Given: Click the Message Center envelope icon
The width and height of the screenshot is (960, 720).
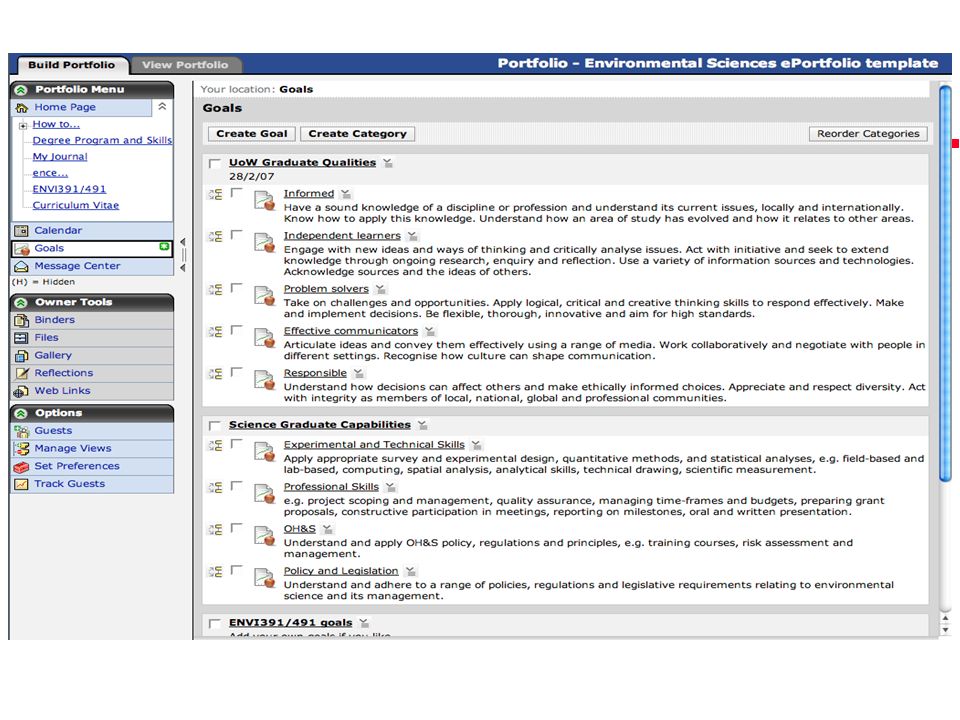Looking at the screenshot, I should pos(21,266).
